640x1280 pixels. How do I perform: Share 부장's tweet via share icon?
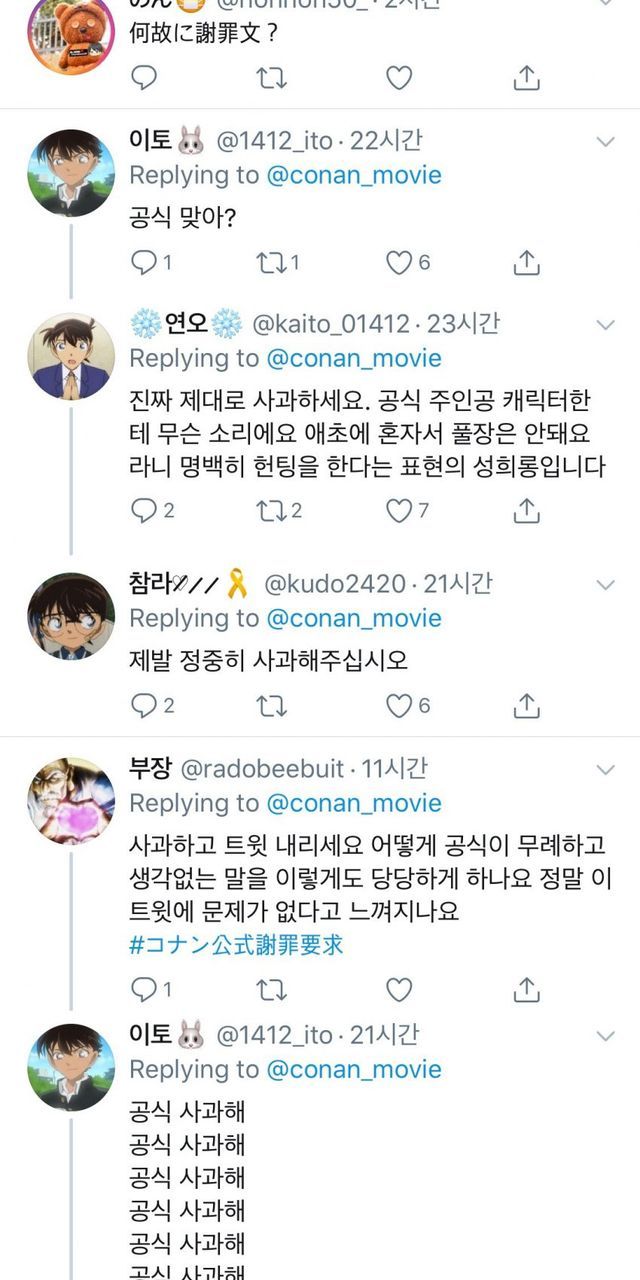point(526,990)
